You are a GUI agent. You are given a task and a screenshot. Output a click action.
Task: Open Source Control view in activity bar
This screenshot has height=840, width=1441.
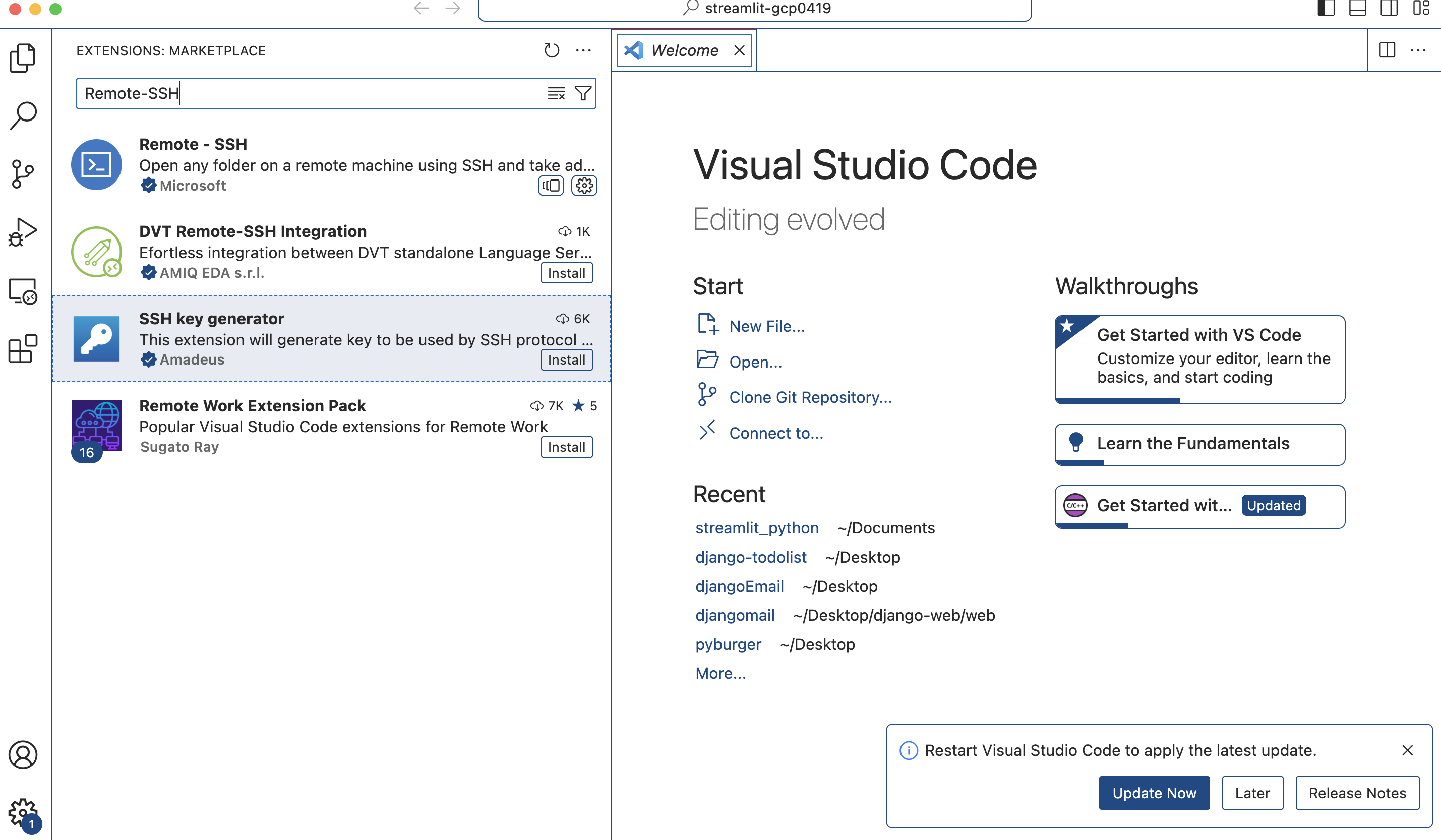pyautogui.click(x=23, y=174)
